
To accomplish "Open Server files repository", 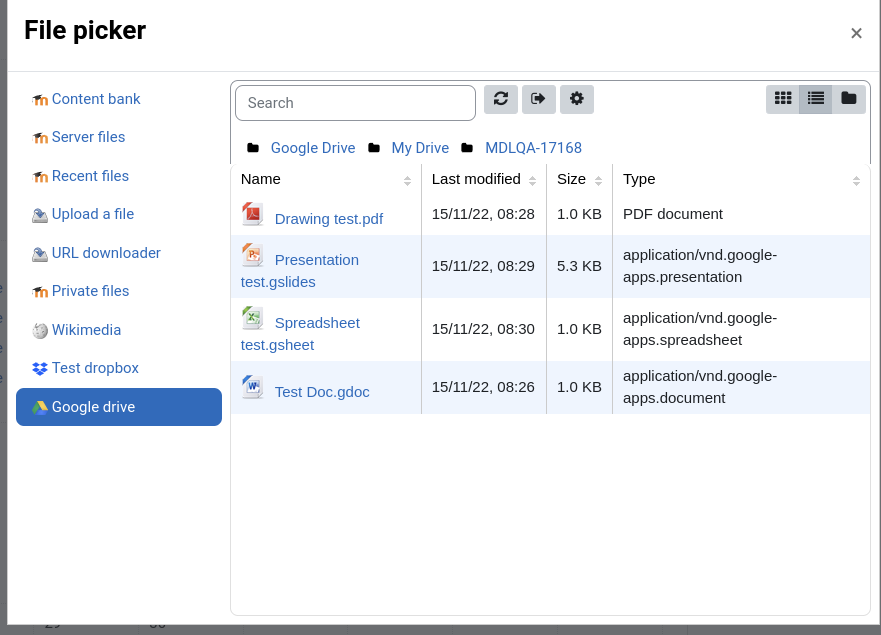I will [88, 137].
